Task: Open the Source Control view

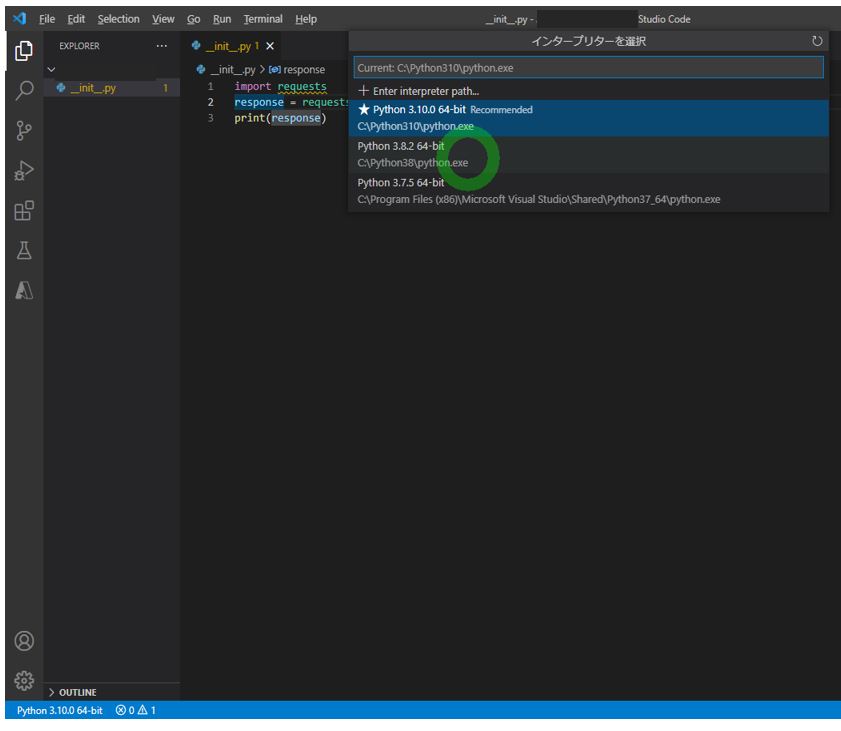Action: coord(23,130)
